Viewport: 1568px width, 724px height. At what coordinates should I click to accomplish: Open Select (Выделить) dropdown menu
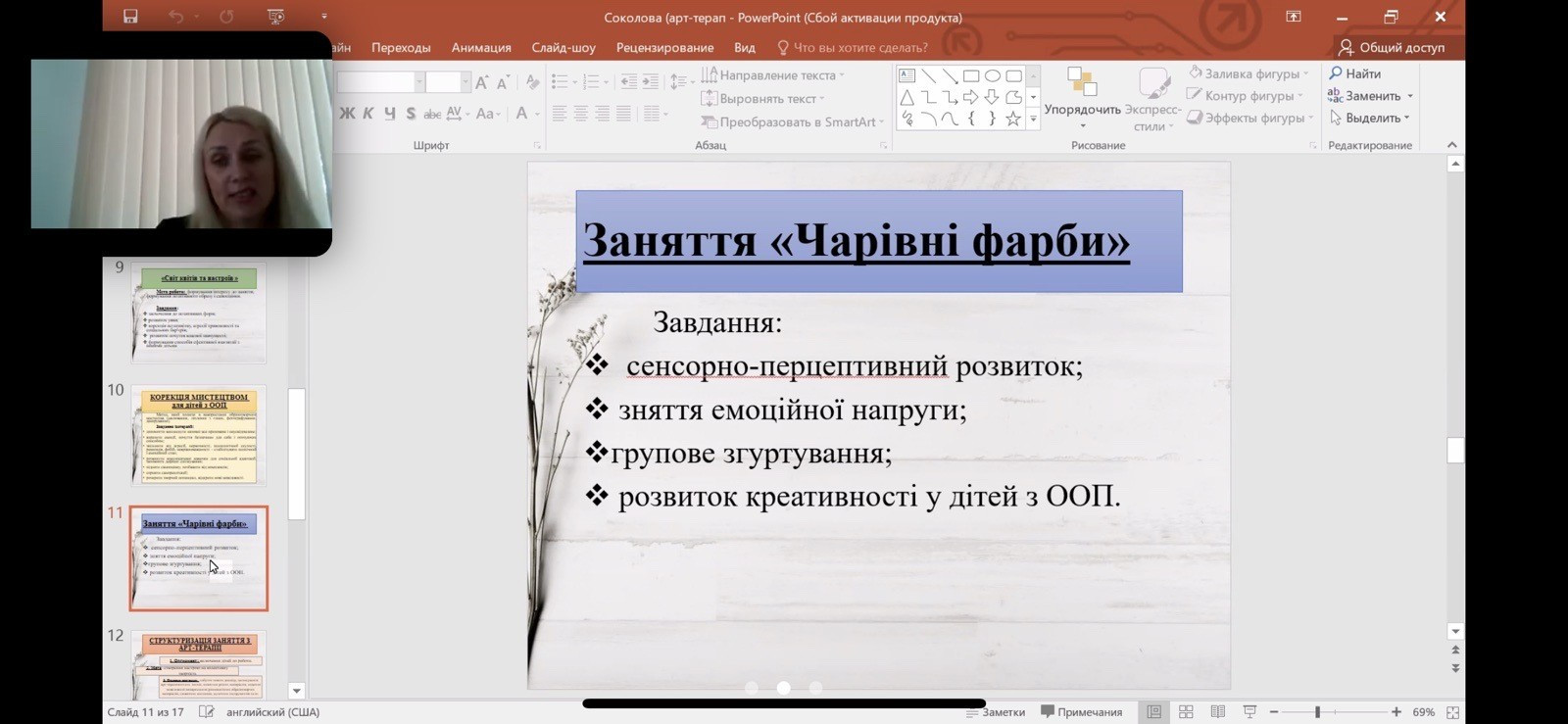[1370, 119]
